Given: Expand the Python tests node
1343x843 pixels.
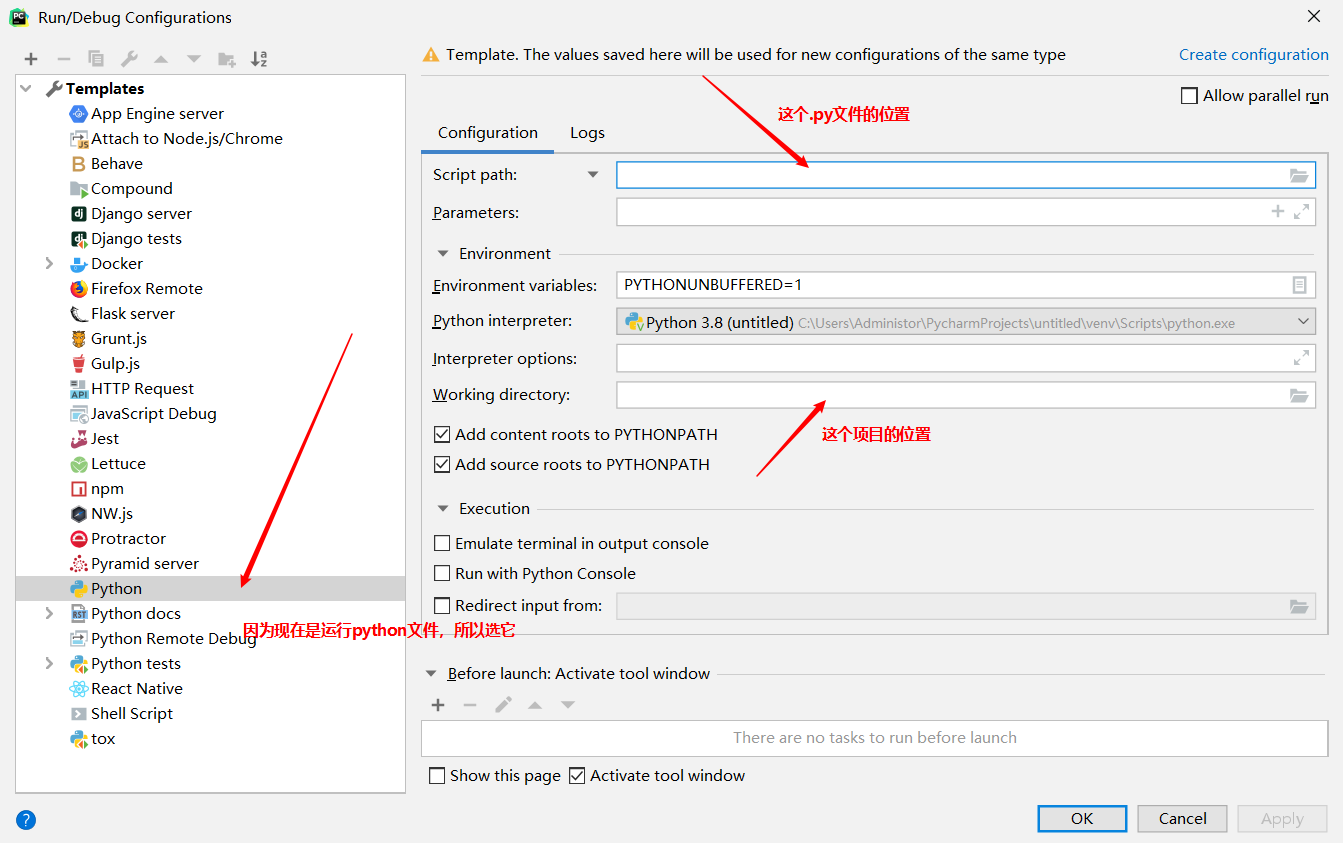Looking at the screenshot, I should point(49,663).
